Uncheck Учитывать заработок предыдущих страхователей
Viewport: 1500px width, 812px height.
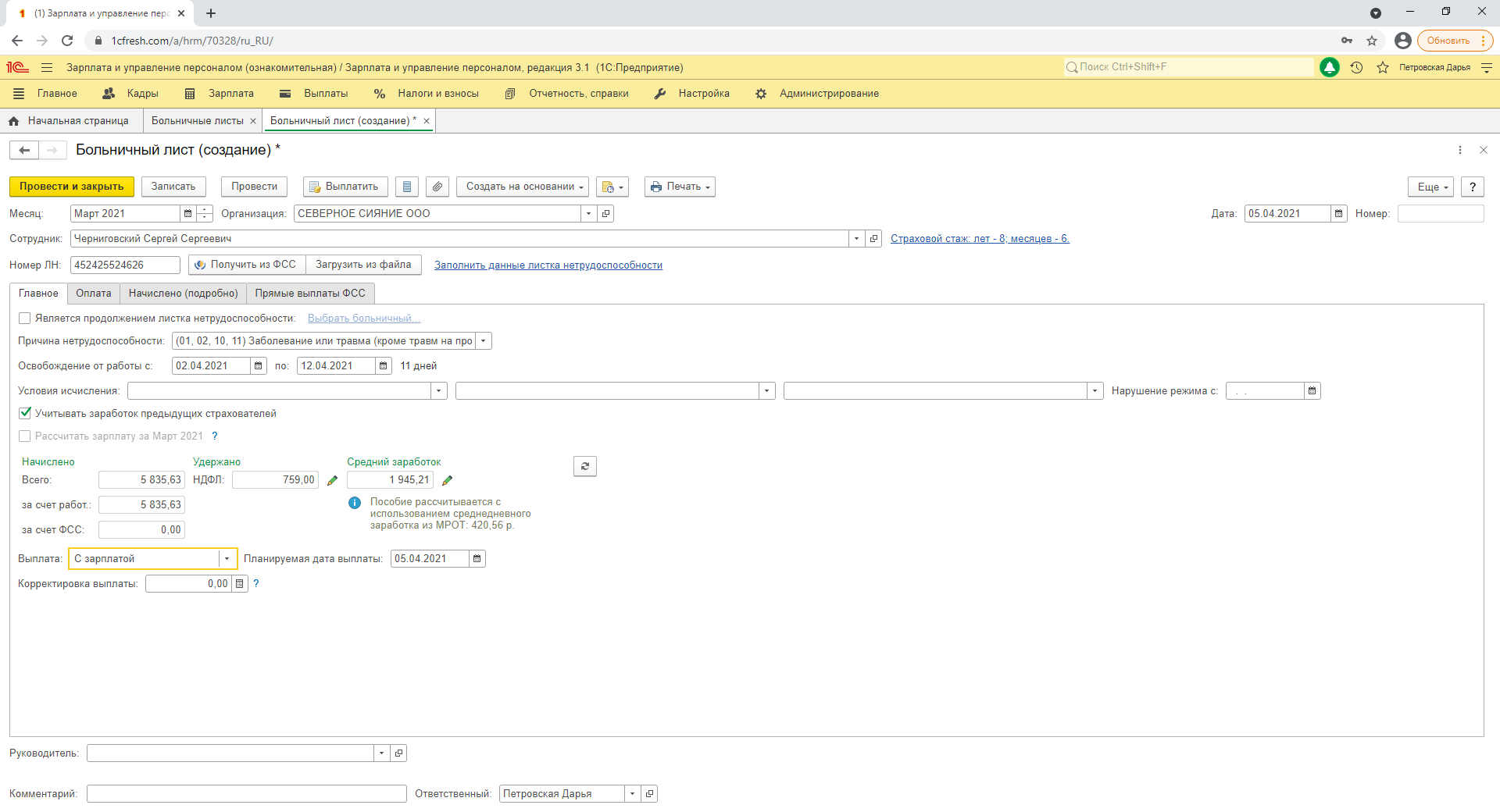point(25,413)
